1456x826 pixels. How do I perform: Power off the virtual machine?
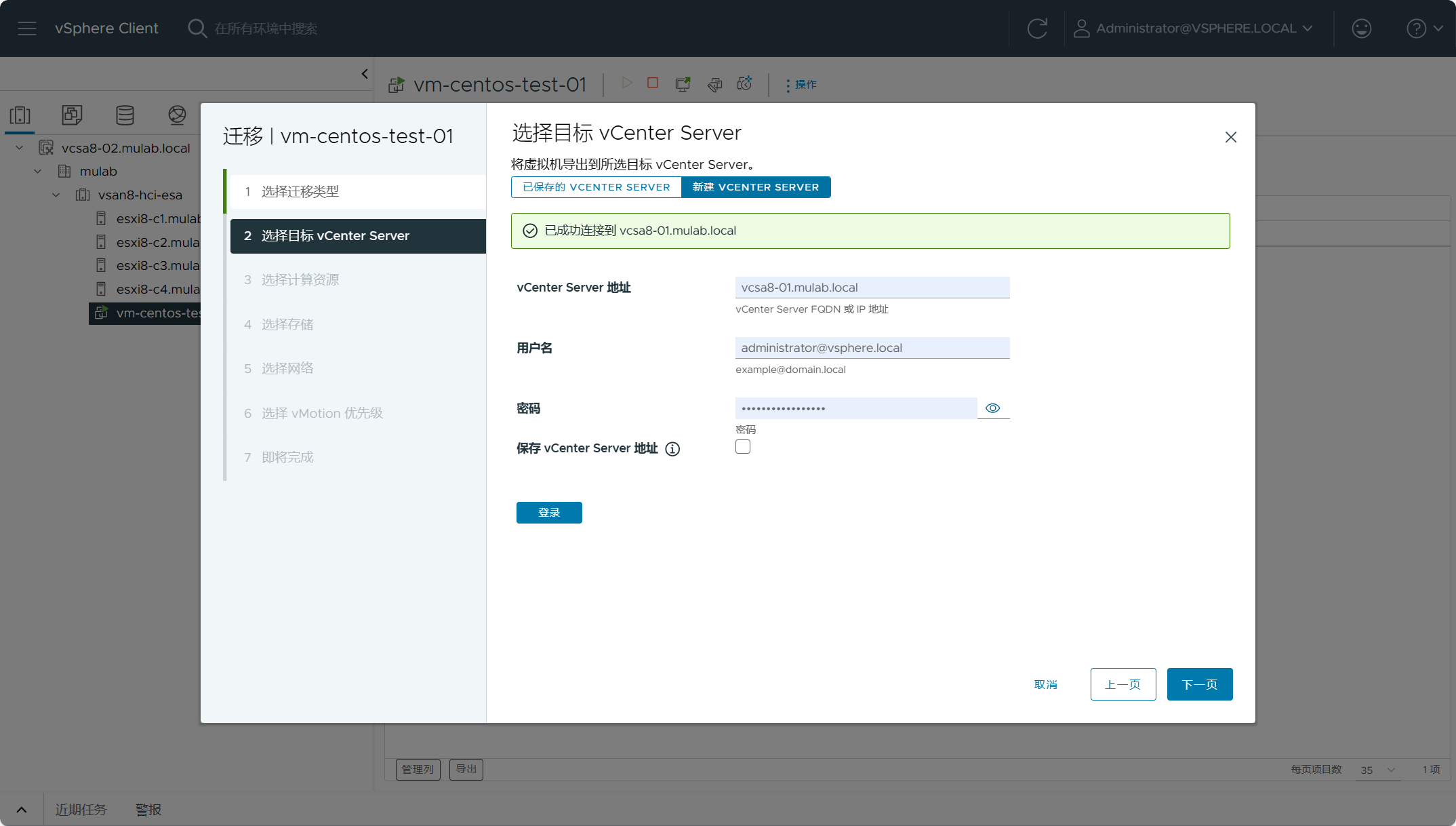click(653, 83)
